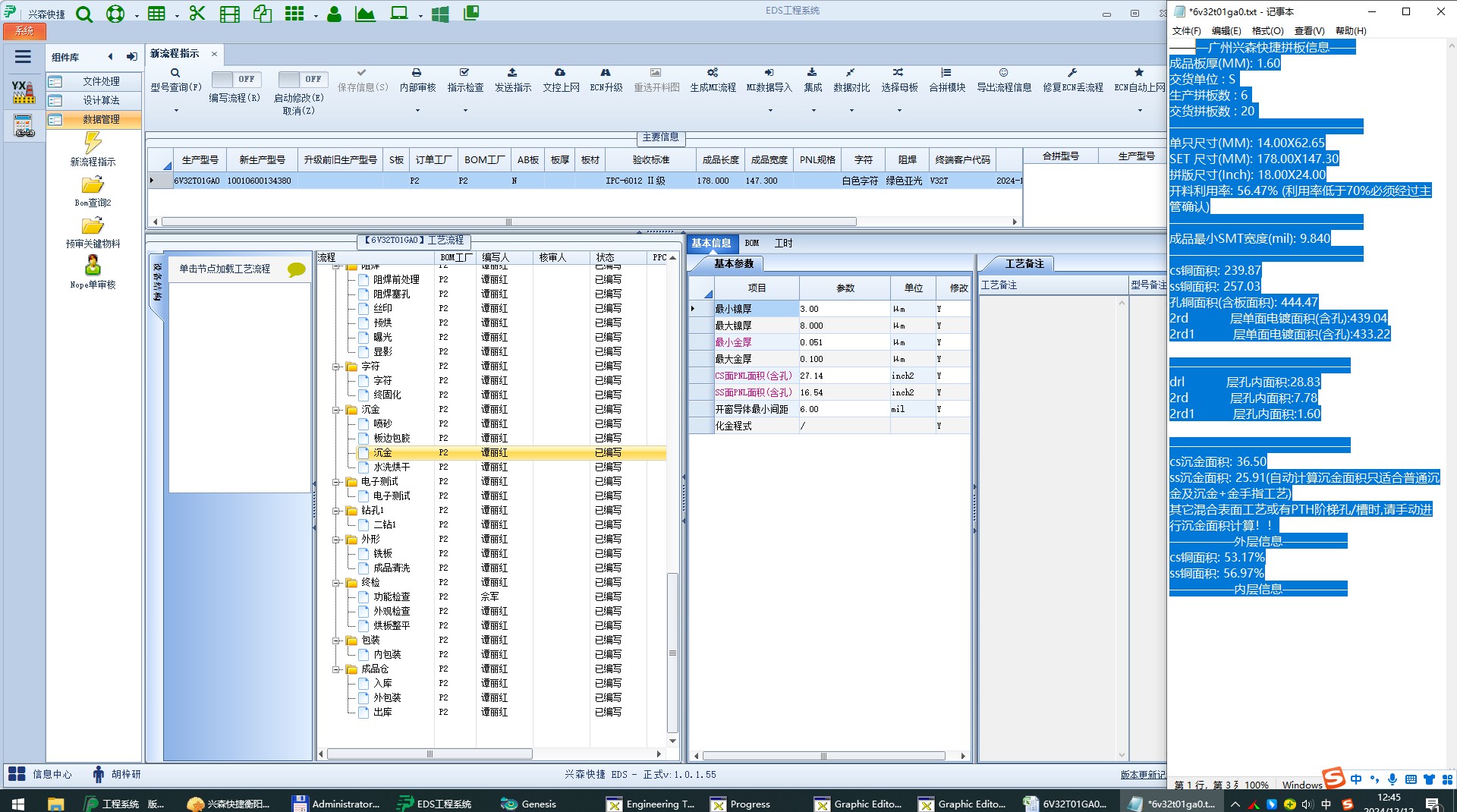1457x812 pixels.
Task: Click the YX factory icon in sidebar
Action: tap(24, 92)
